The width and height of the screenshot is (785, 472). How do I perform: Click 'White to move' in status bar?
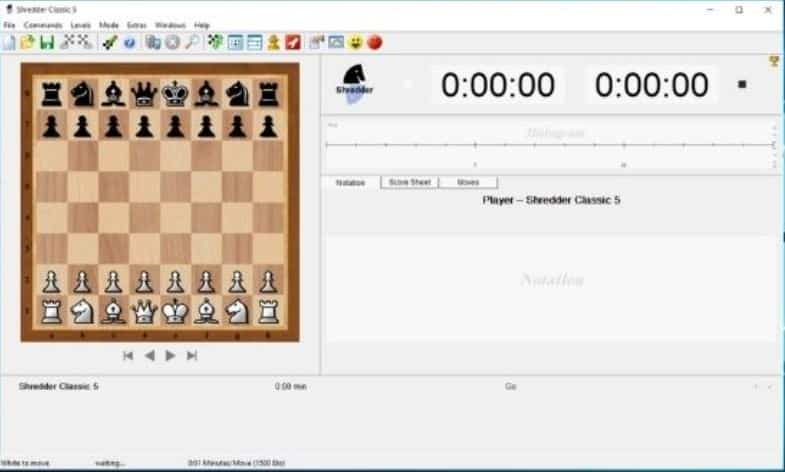tap(25, 463)
